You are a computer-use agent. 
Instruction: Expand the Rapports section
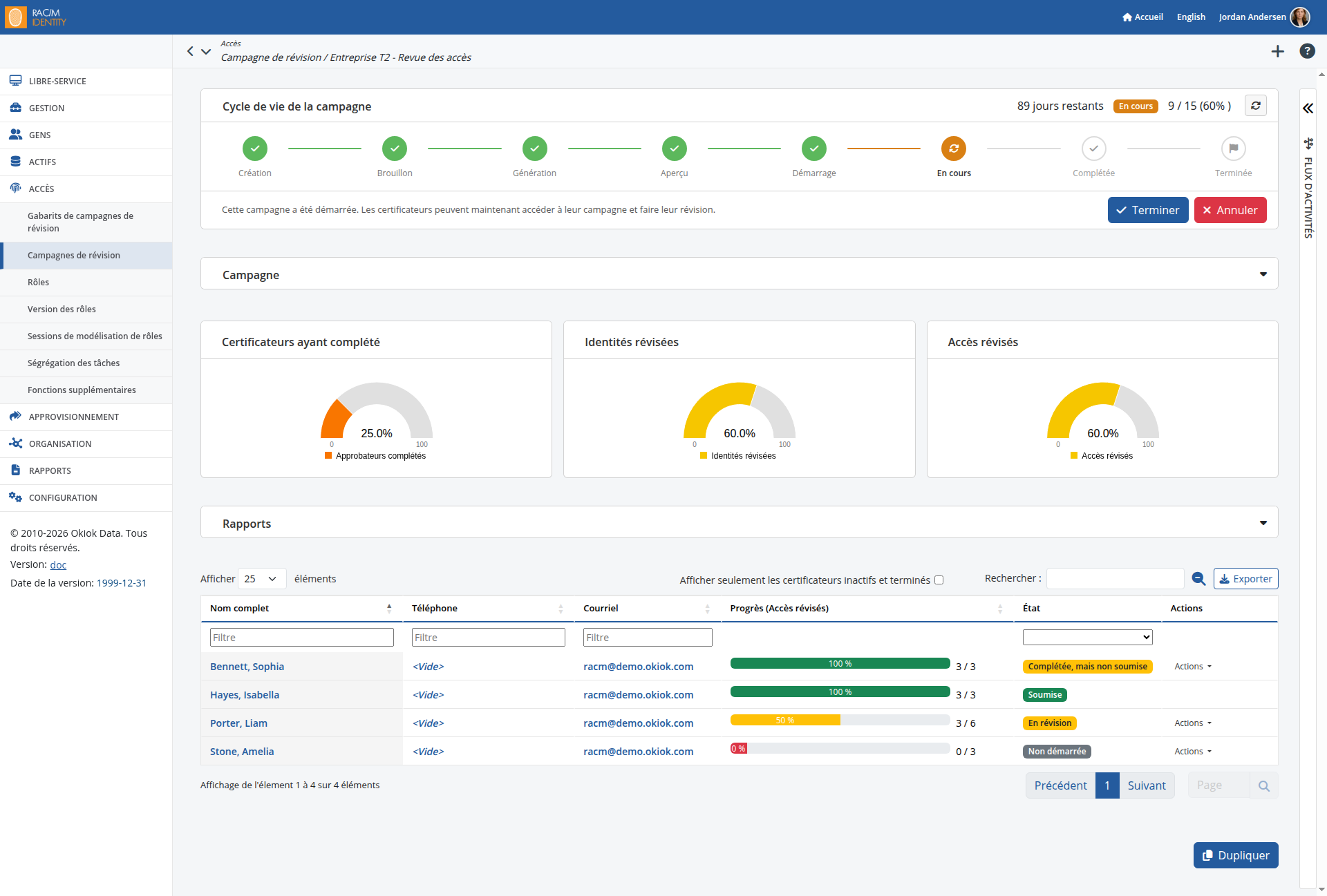tap(1263, 523)
